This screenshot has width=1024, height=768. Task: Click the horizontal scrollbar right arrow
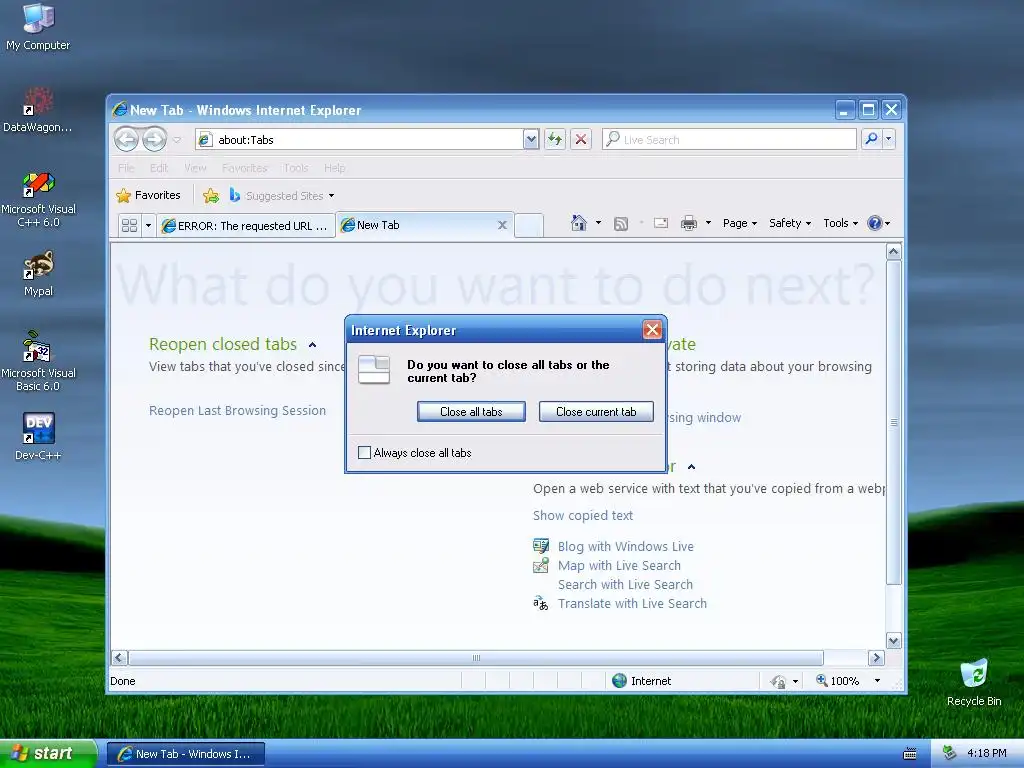(x=876, y=658)
